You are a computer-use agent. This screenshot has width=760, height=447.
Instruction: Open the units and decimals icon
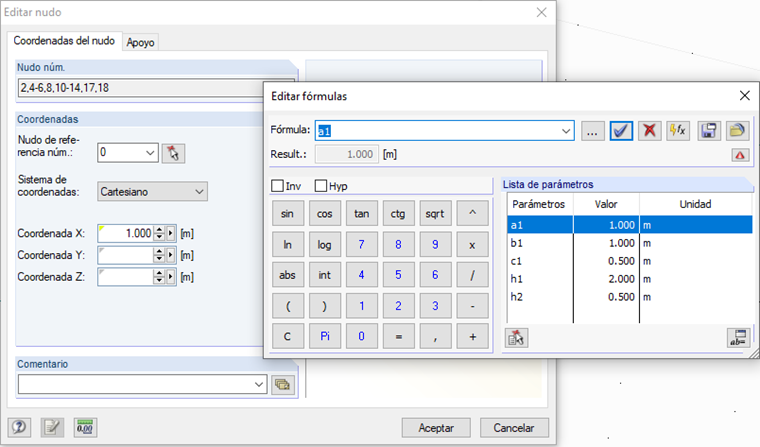(x=85, y=427)
